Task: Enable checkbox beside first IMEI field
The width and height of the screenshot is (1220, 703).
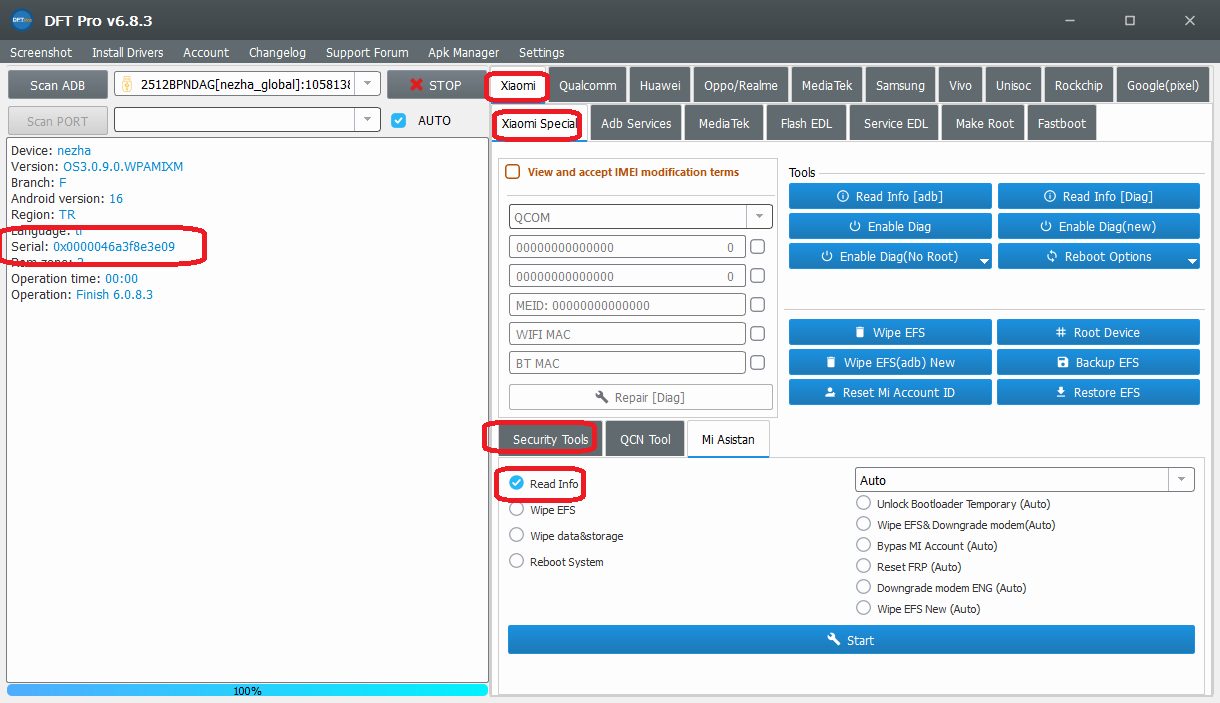Action: tap(758, 247)
